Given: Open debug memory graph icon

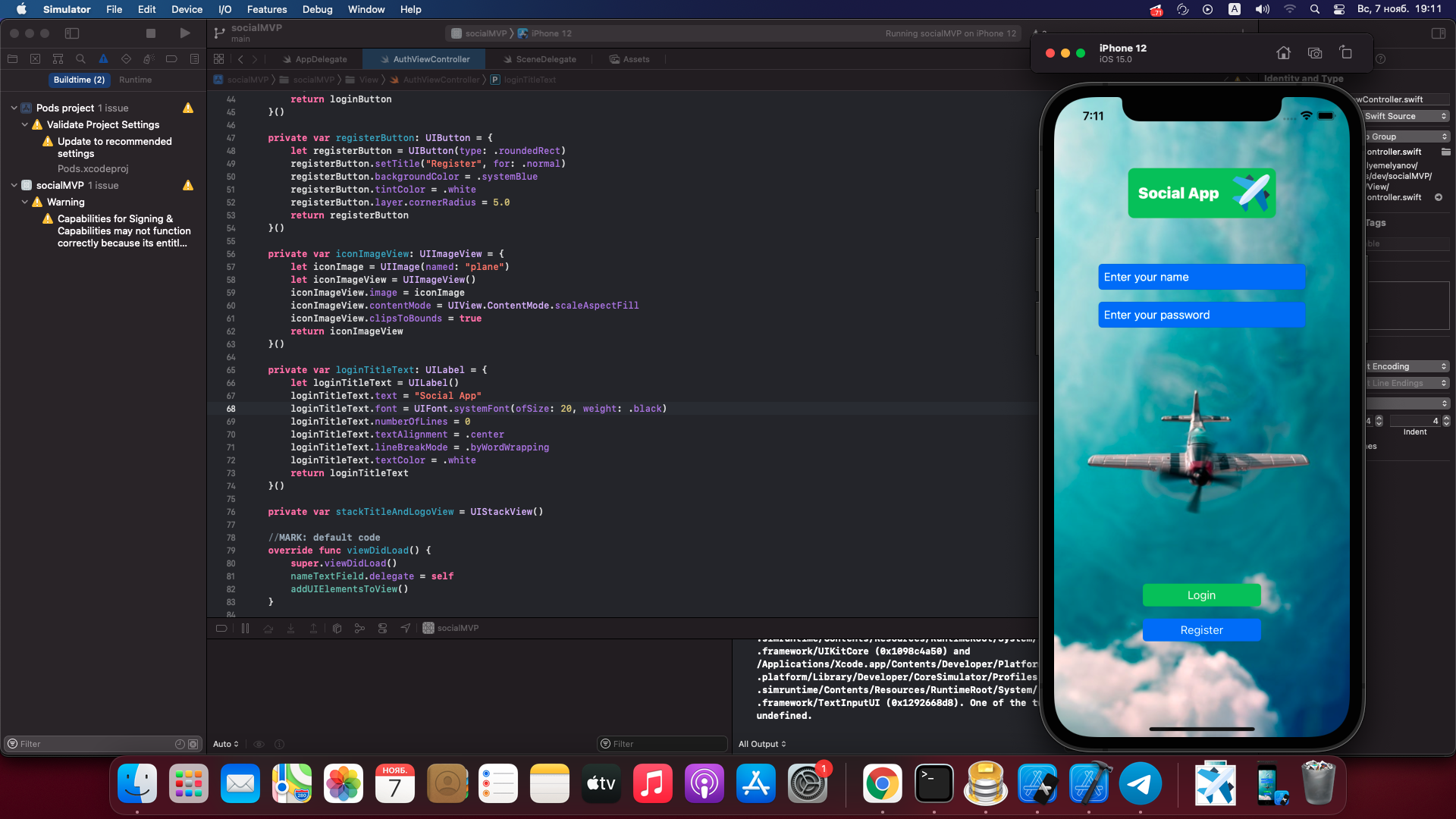Looking at the screenshot, I should pos(359,628).
